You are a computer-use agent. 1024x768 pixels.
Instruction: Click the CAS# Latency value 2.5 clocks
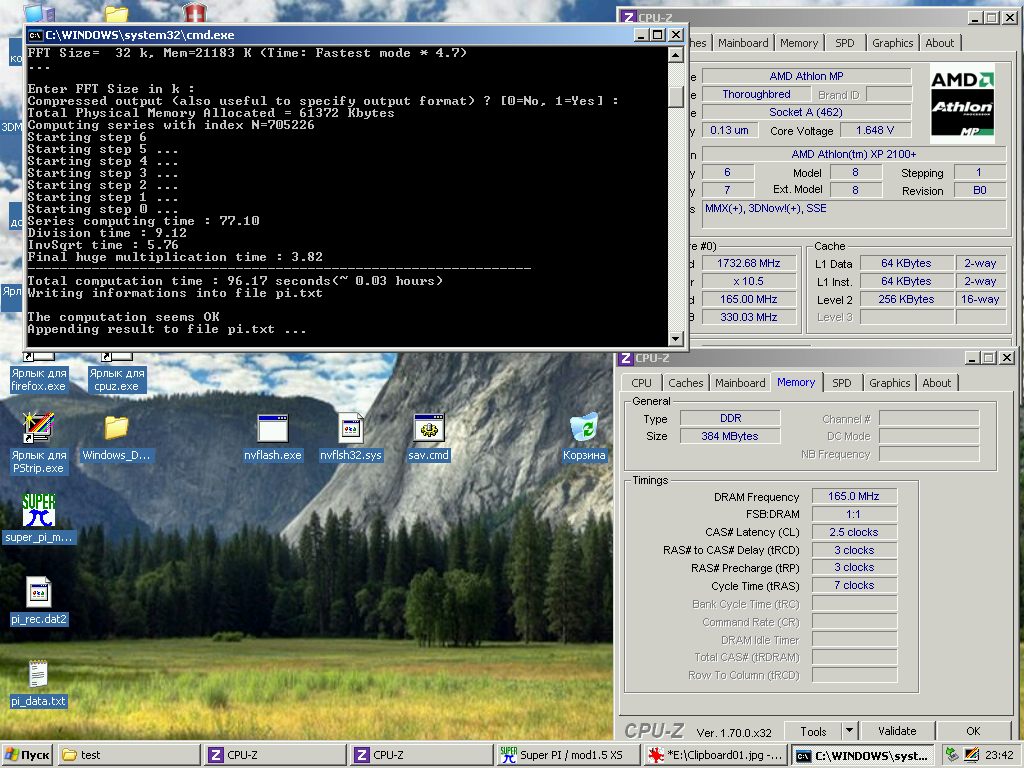pos(854,532)
